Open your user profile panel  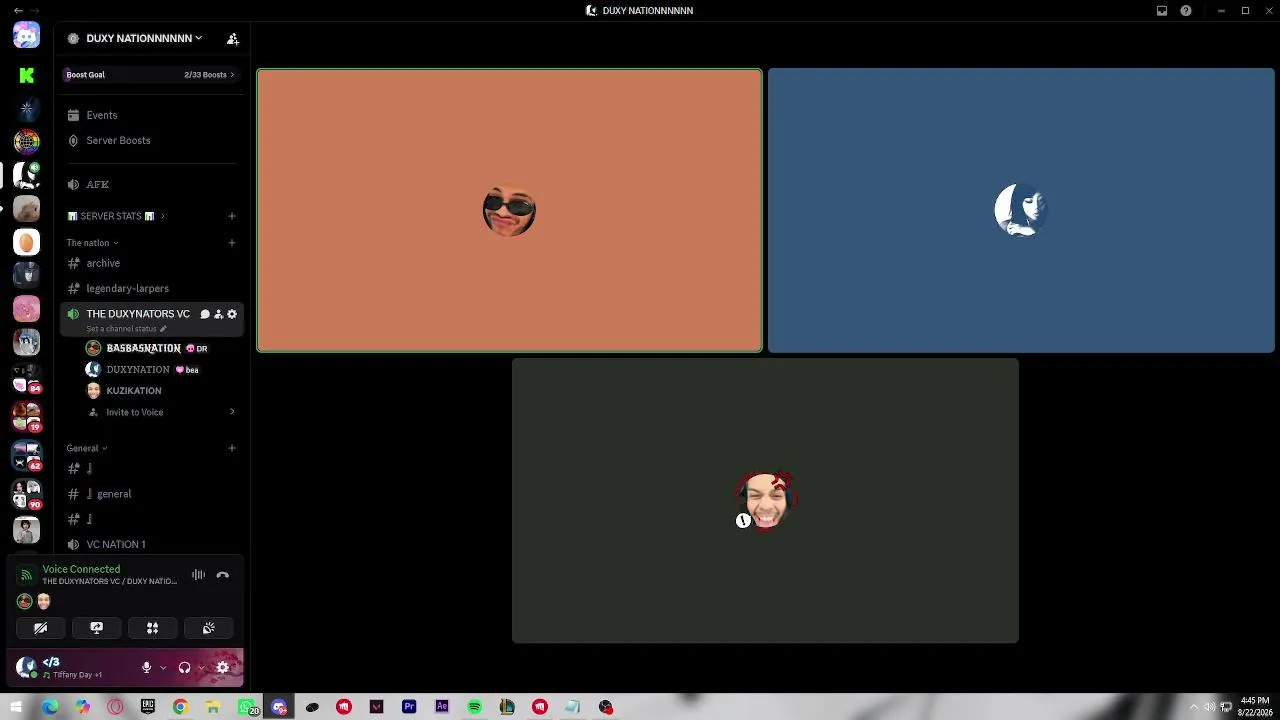click(x=72, y=667)
